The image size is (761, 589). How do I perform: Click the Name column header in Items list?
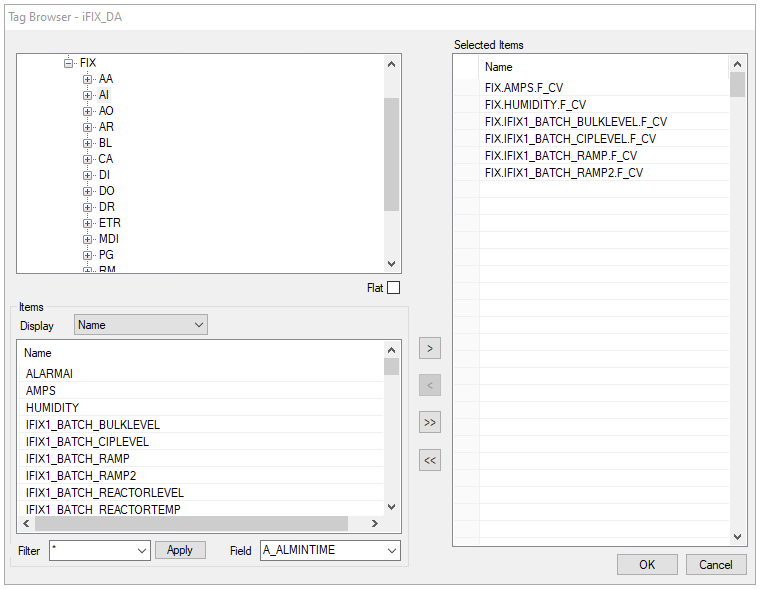click(201, 353)
